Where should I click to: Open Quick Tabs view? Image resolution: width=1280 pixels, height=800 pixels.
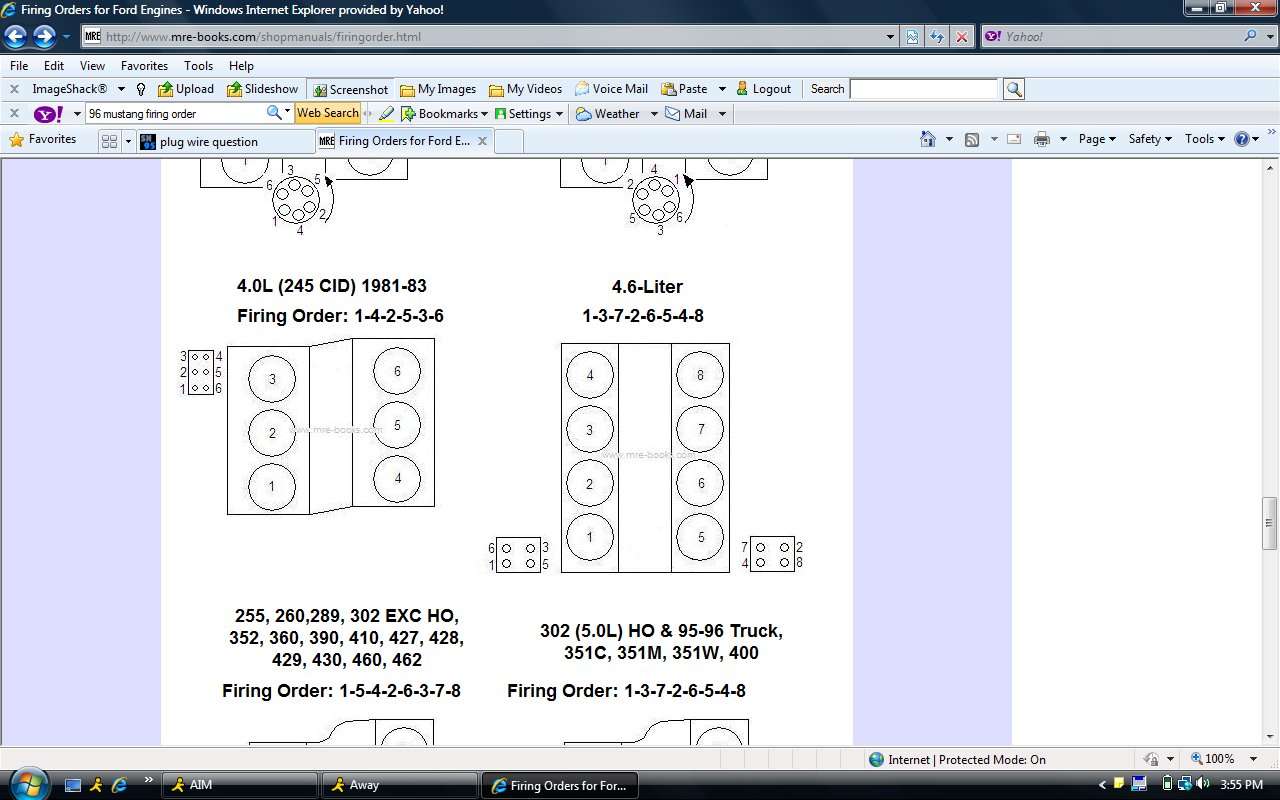click(109, 141)
